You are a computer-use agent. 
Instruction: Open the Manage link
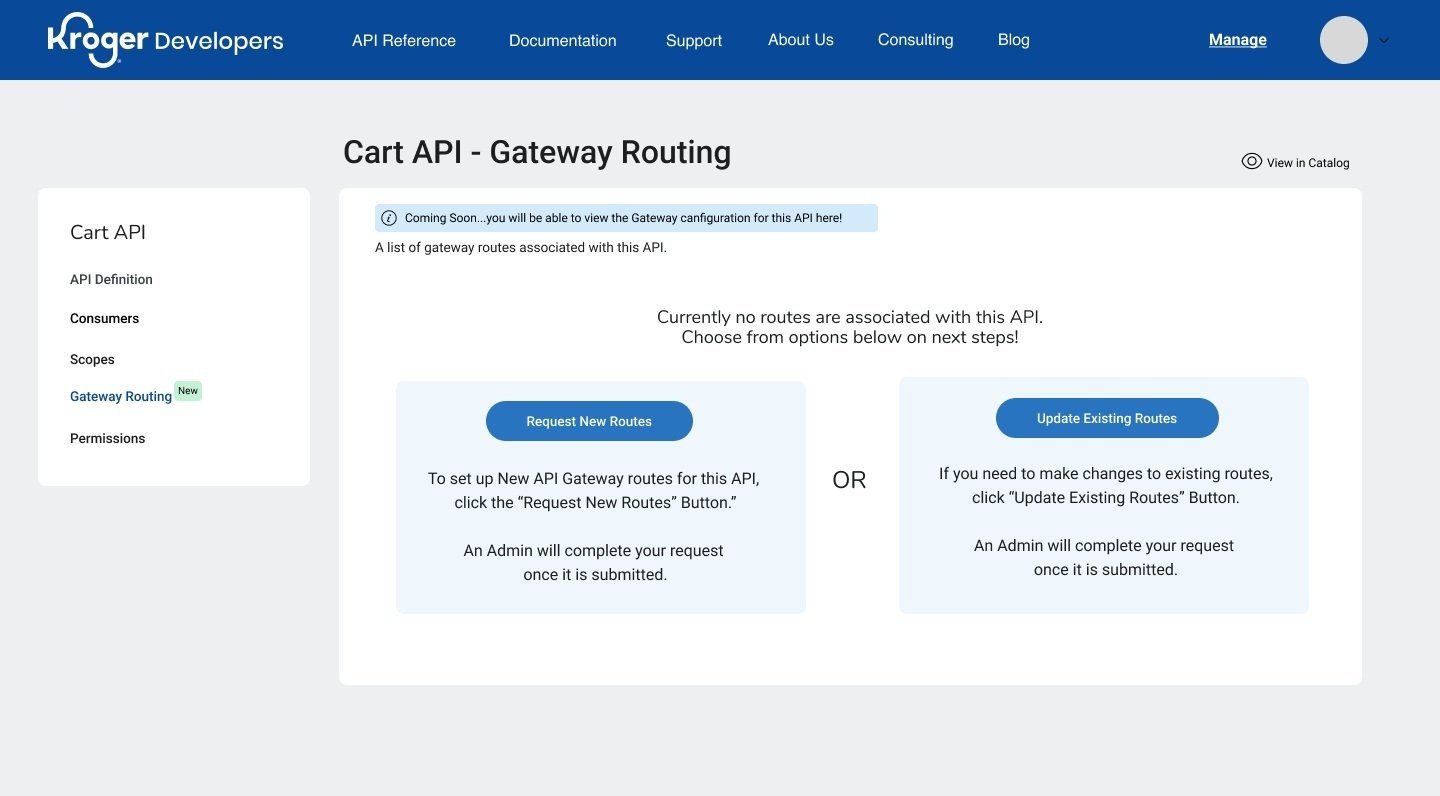click(1237, 40)
